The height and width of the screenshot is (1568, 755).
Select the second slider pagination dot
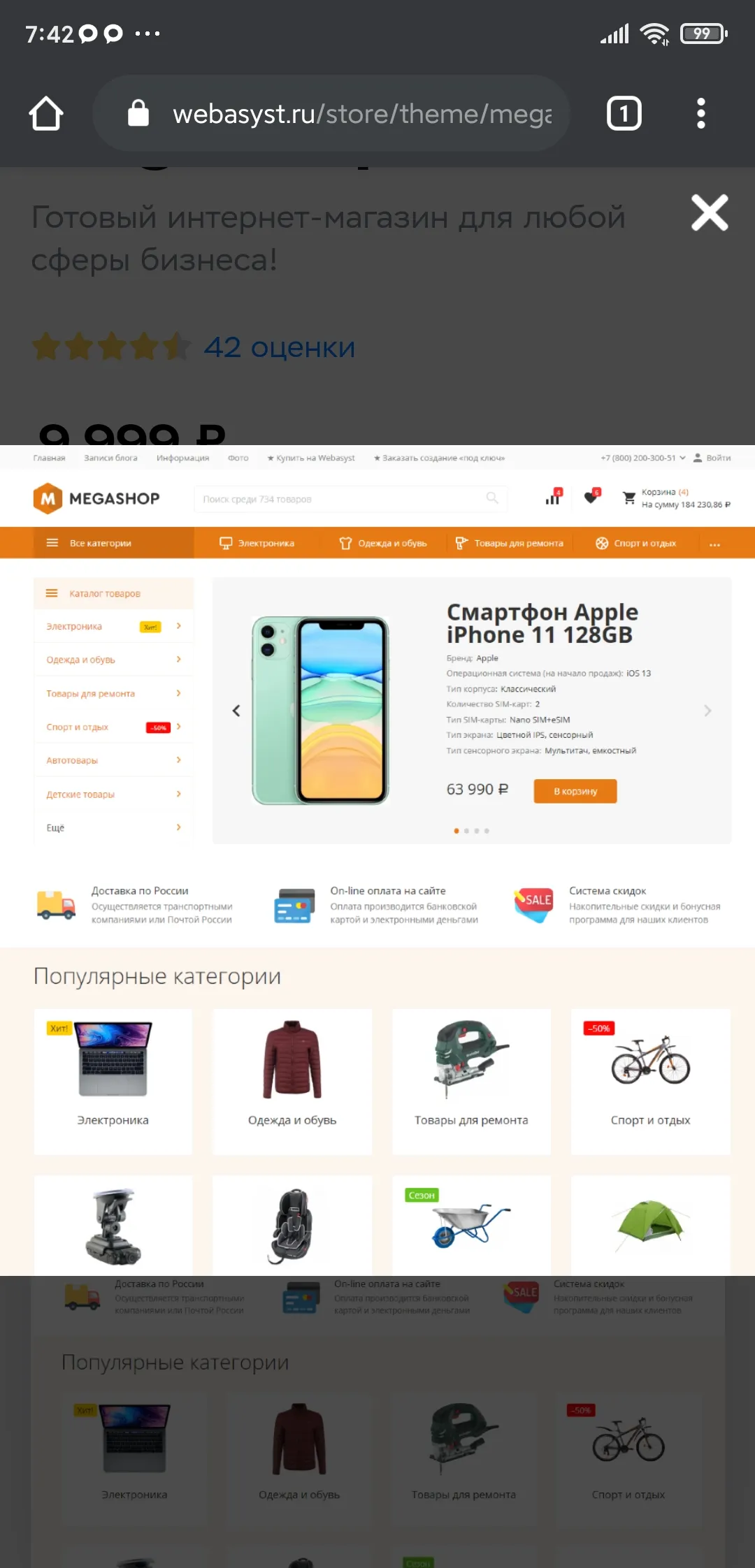click(466, 831)
